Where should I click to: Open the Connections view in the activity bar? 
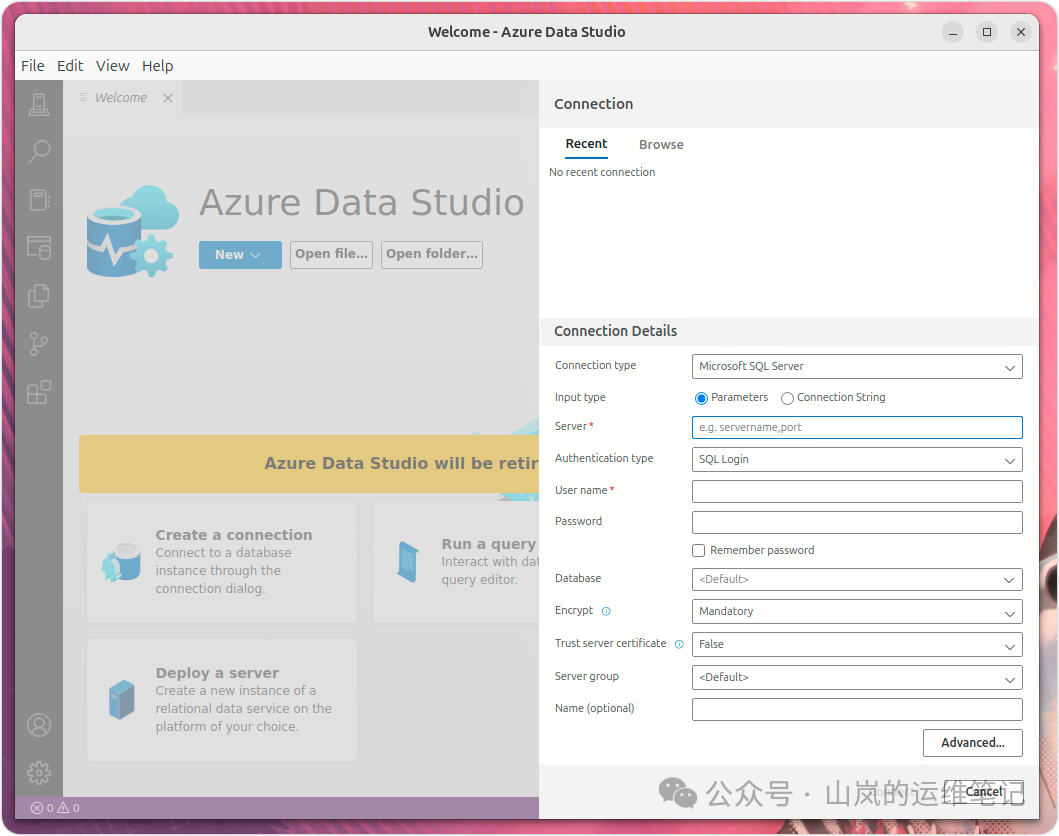(x=39, y=104)
